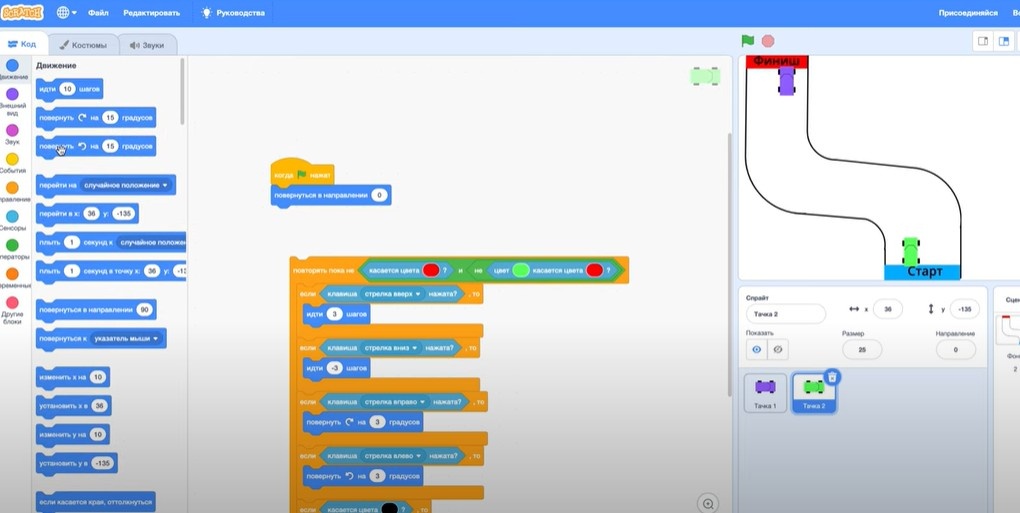Select the События block category
Image resolution: width=1020 pixels, height=513 pixels.
12,163
